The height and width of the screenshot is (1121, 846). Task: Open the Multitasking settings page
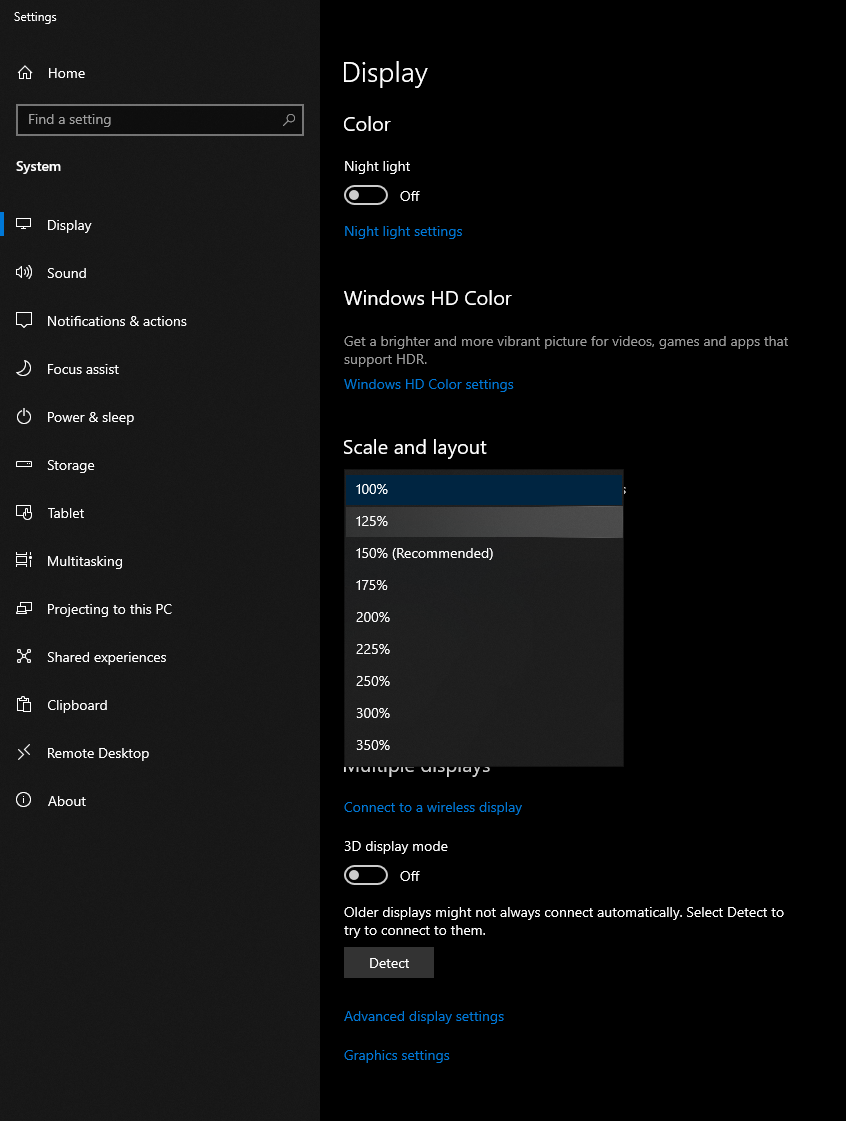[x=85, y=561]
